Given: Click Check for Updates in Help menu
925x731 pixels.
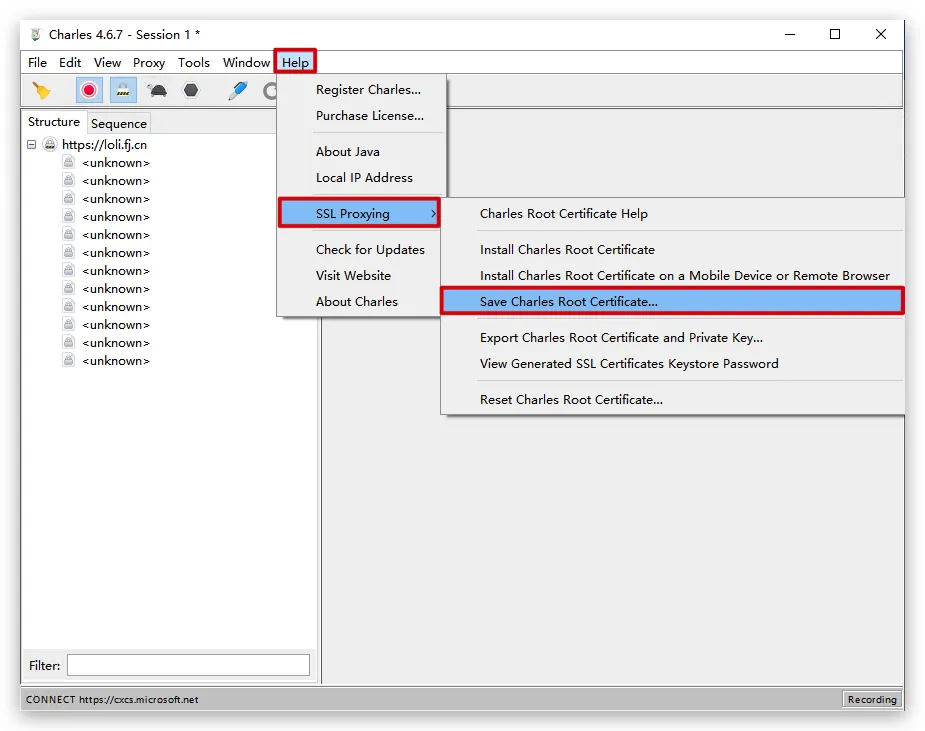Looking at the screenshot, I should click(370, 250).
